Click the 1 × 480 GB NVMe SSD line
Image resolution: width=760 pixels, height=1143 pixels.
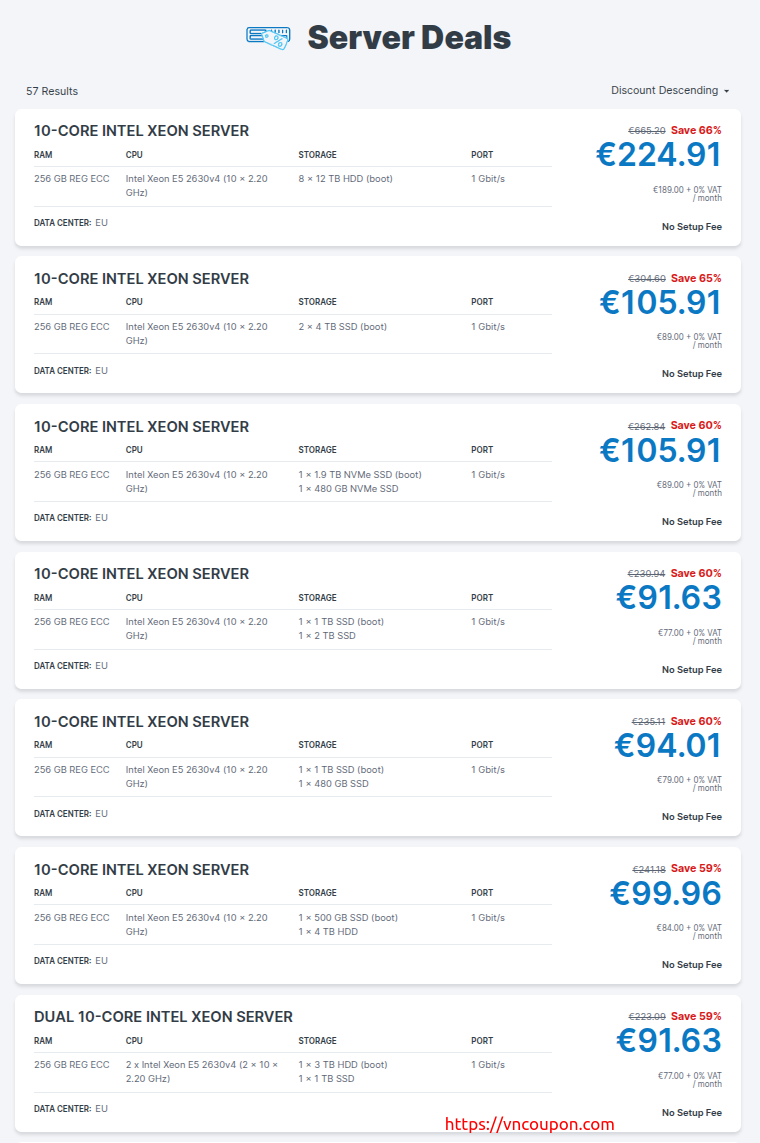(x=348, y=489)
